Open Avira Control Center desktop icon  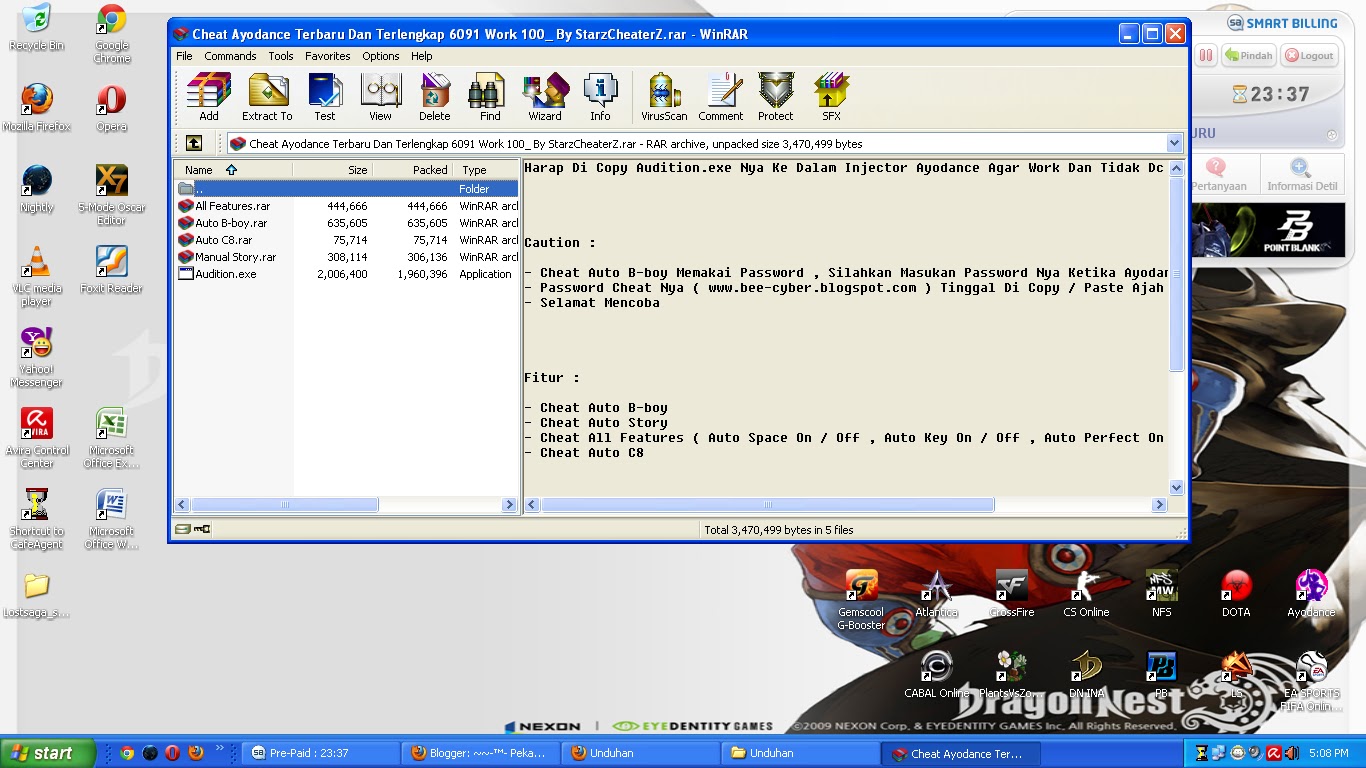(36, 438)
